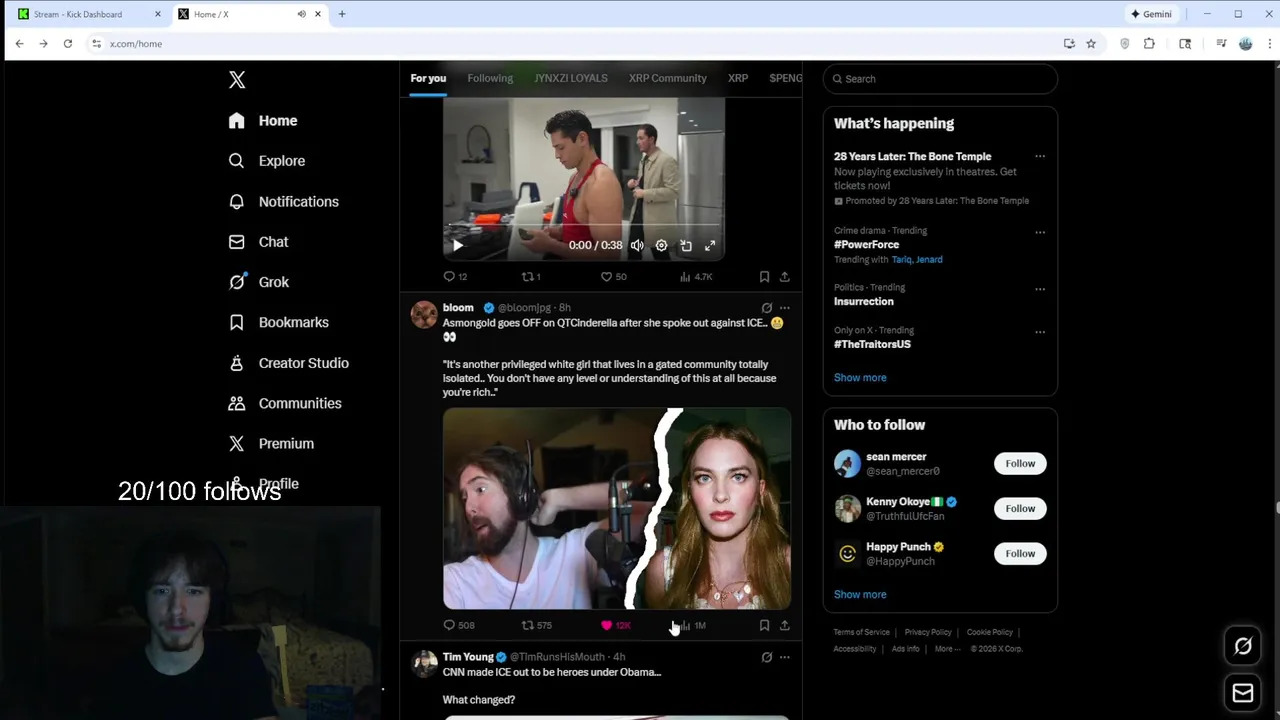Viewport: 1280px width, 720px height.
Task: Open a new browser tab
Action: coord(342,14)
